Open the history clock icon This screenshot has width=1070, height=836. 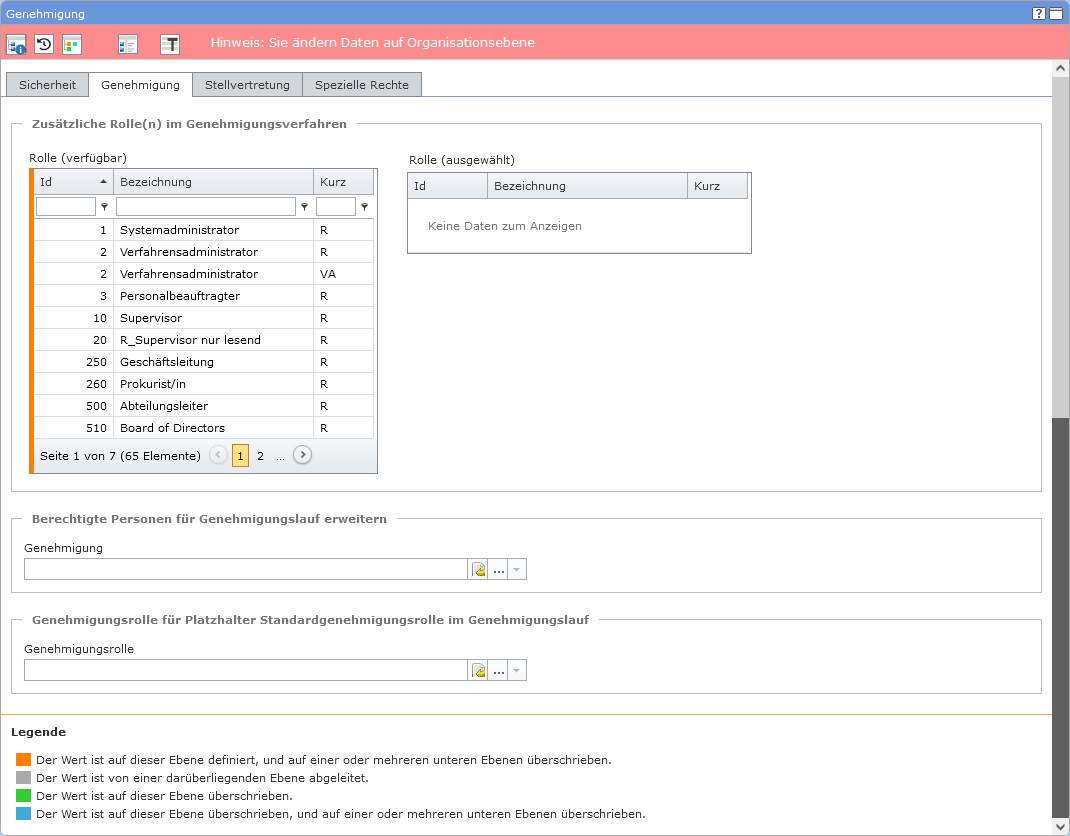click(44, 44)
